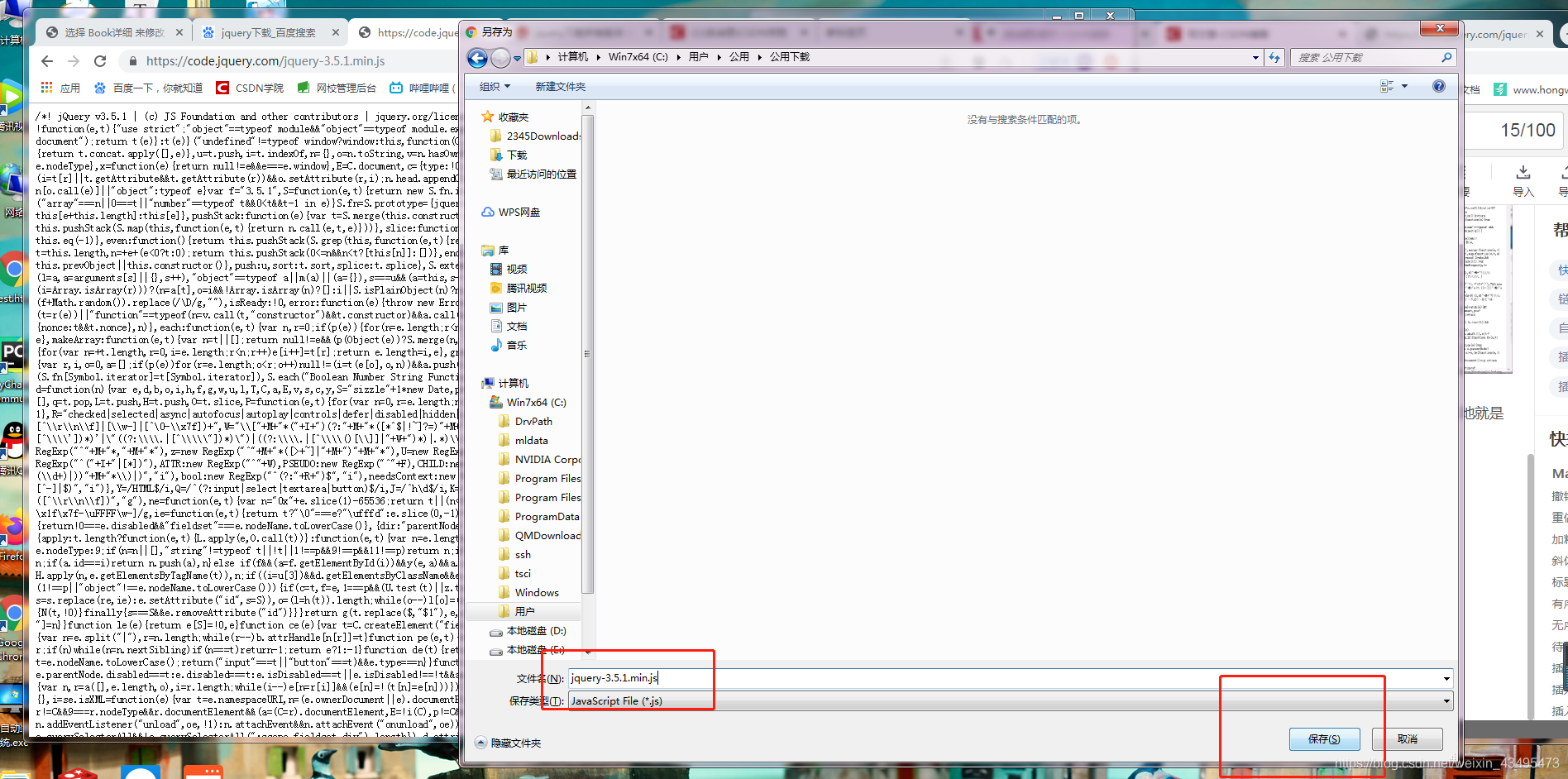This screenshot has width=1568, height=779.
Task: Open CSDN学院 bookmark
Action: click(250, 88)
